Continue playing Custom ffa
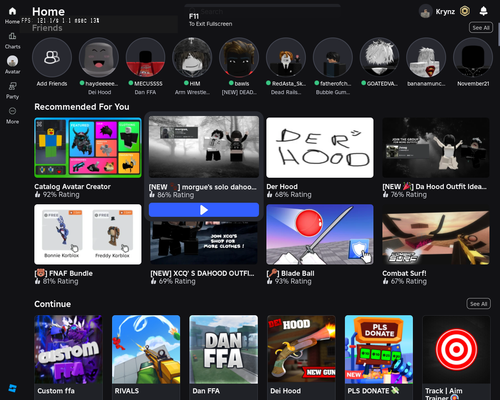 pyautogui.click(x=68, y=349)
